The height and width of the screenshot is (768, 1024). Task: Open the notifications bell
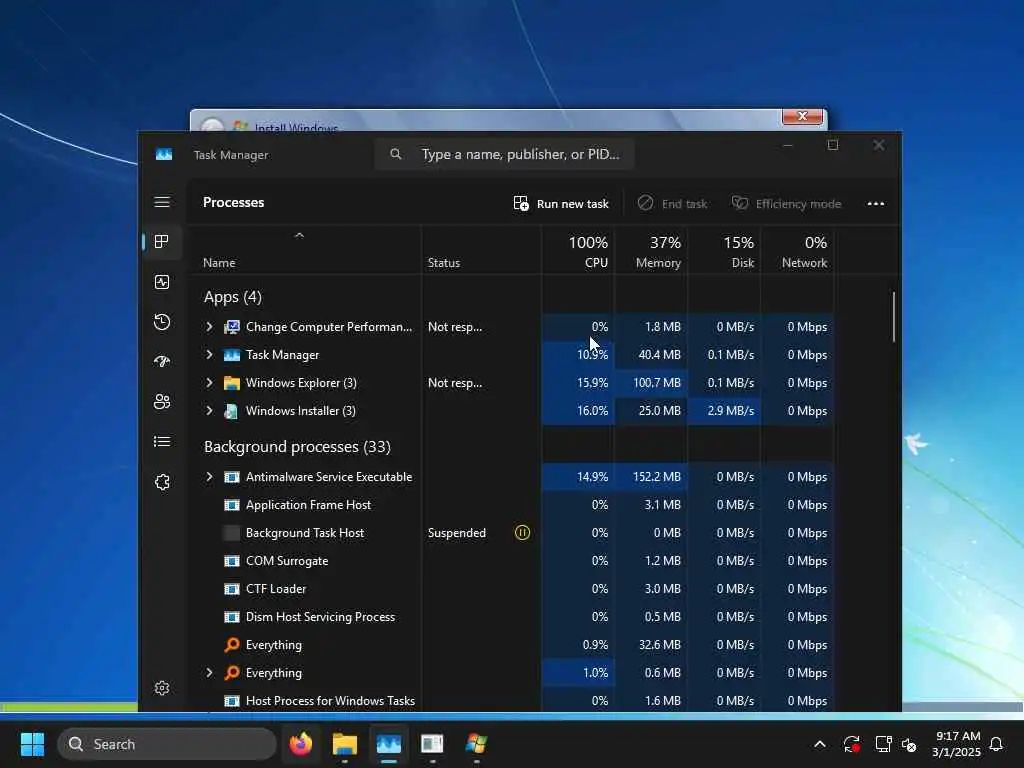[996, 744]
